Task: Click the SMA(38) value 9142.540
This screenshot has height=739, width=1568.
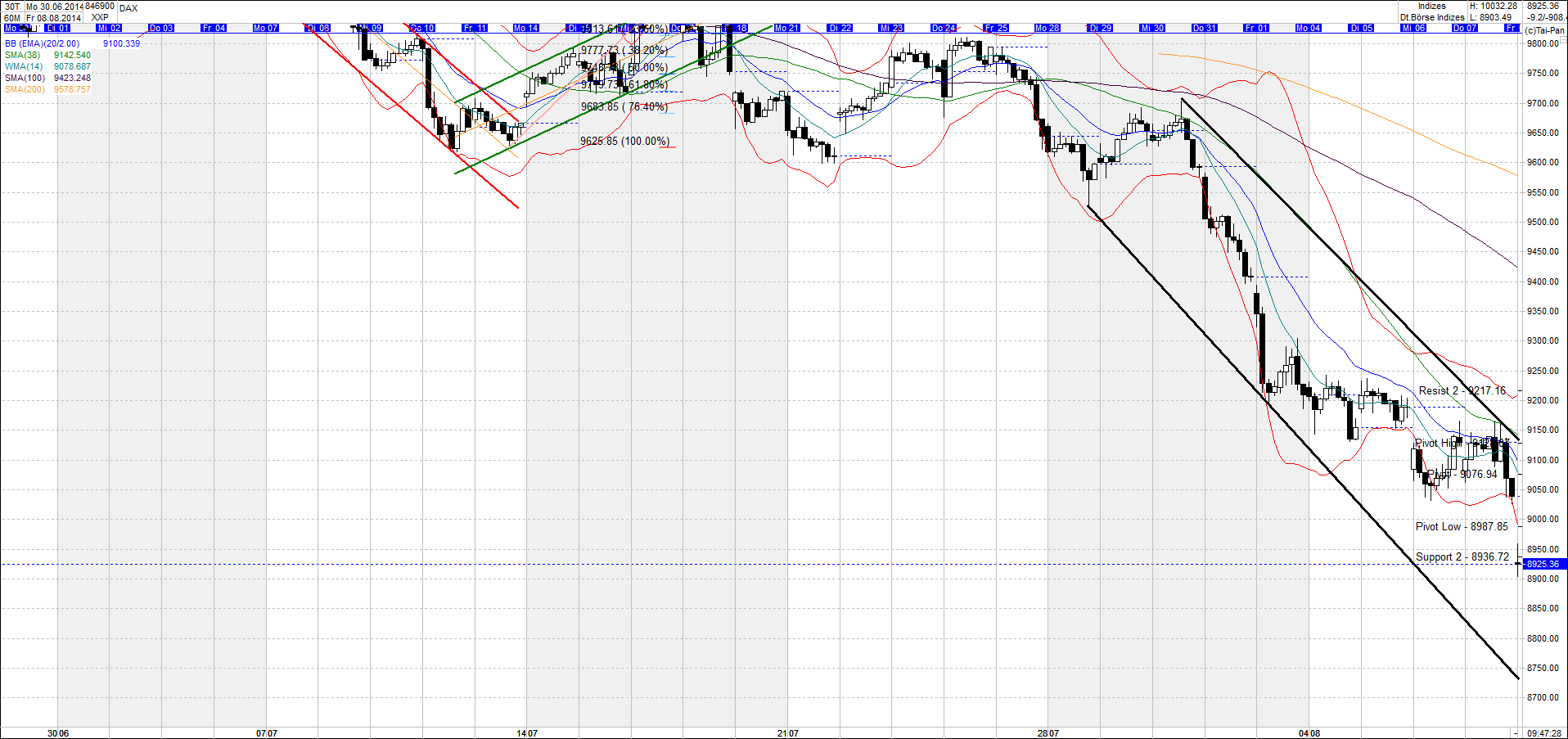Action: pyautogui.click(x=72, y=55)
